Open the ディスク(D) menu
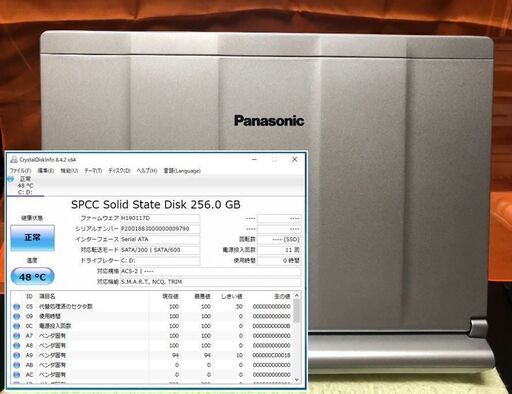The image size is (512, 394). coord(119,171)
